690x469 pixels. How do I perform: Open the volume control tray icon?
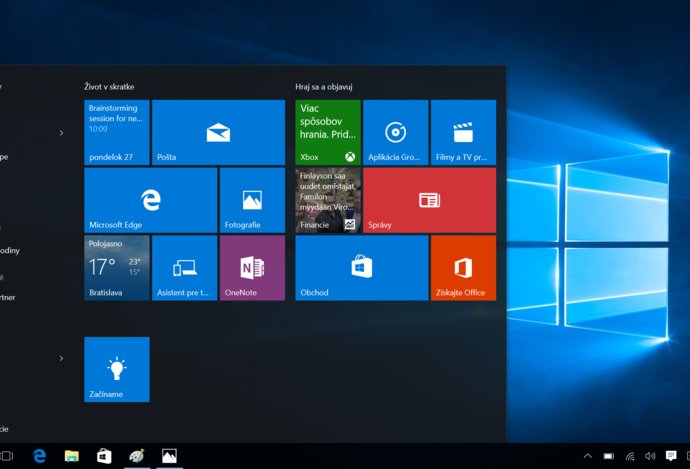pos(650,456)
